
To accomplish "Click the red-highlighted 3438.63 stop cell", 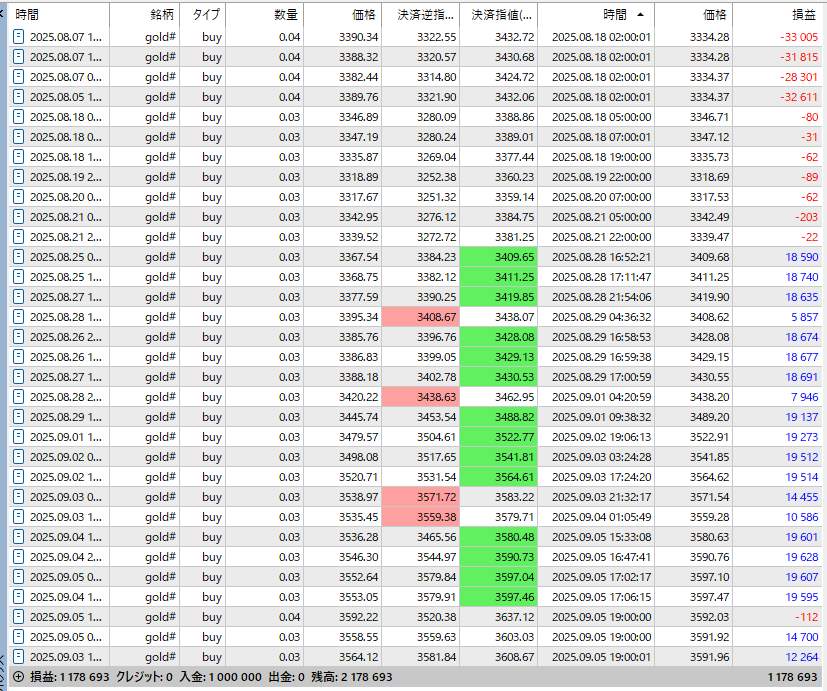I will pyautogui.click(x=421, y=397).
